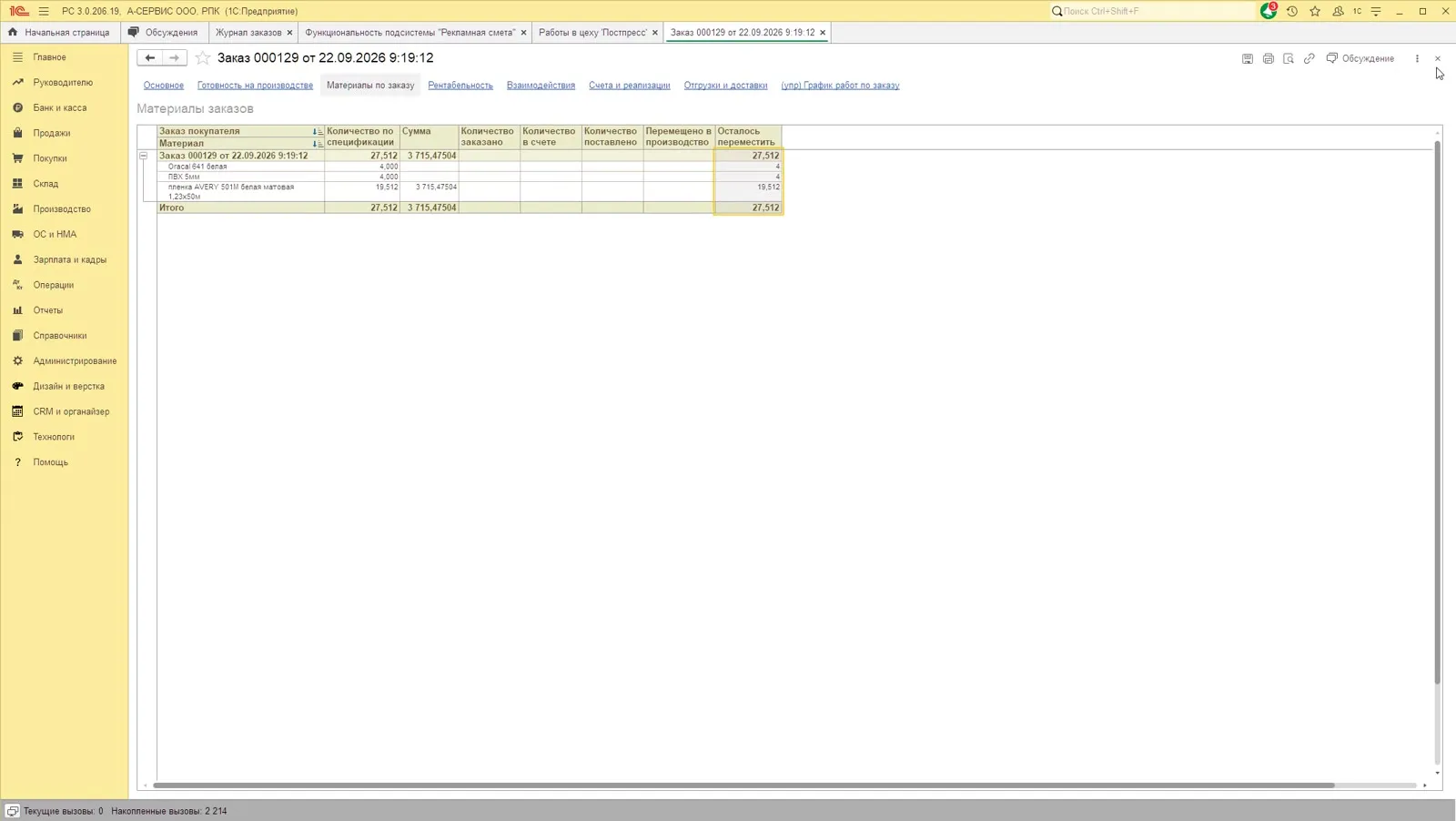Click the vertical scrollbar of the report
Image resolution: width=1456 pixels, height=821 pixels.
1438,411
